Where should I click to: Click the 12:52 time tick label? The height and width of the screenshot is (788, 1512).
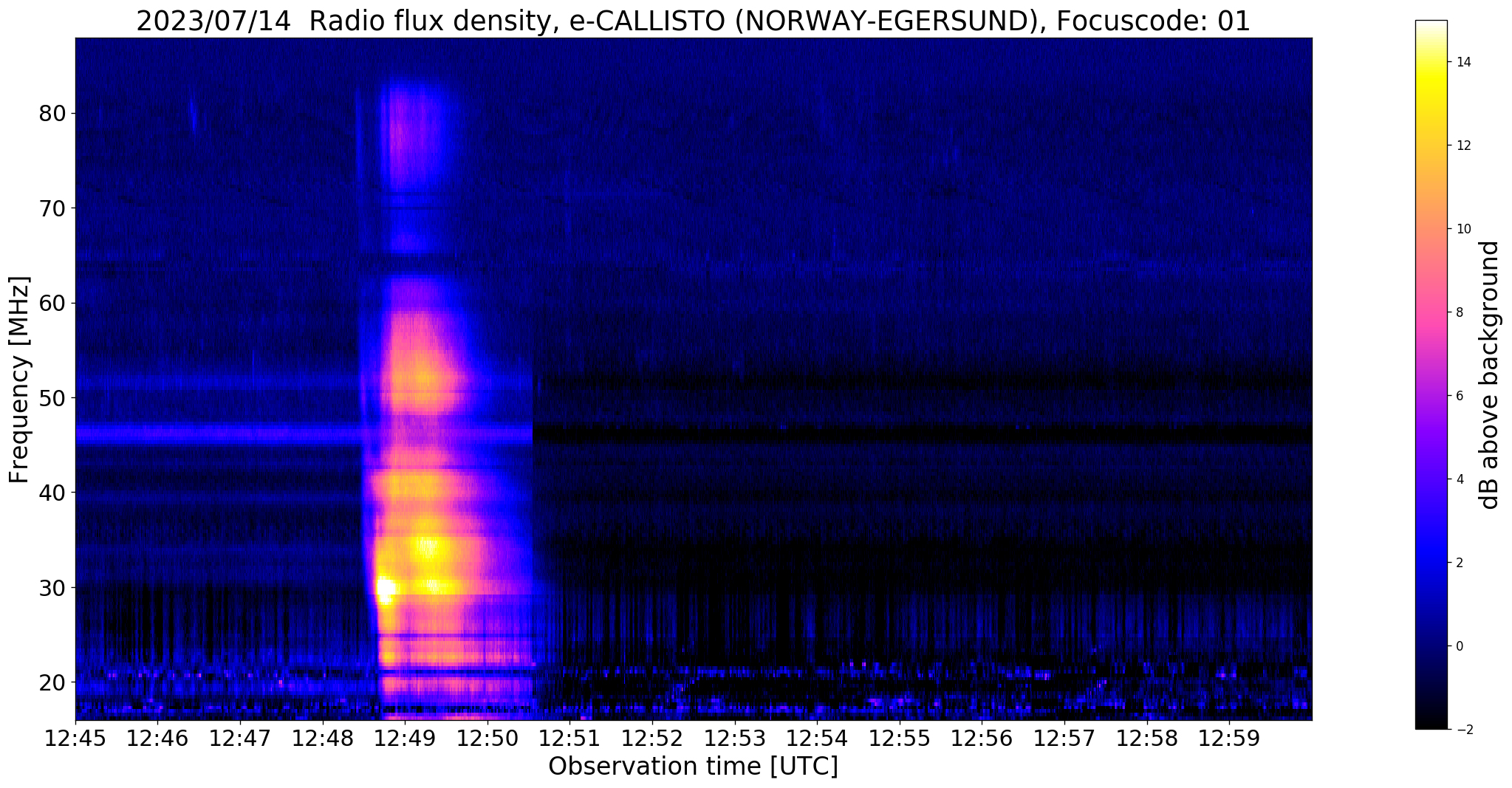click(652, 737)
